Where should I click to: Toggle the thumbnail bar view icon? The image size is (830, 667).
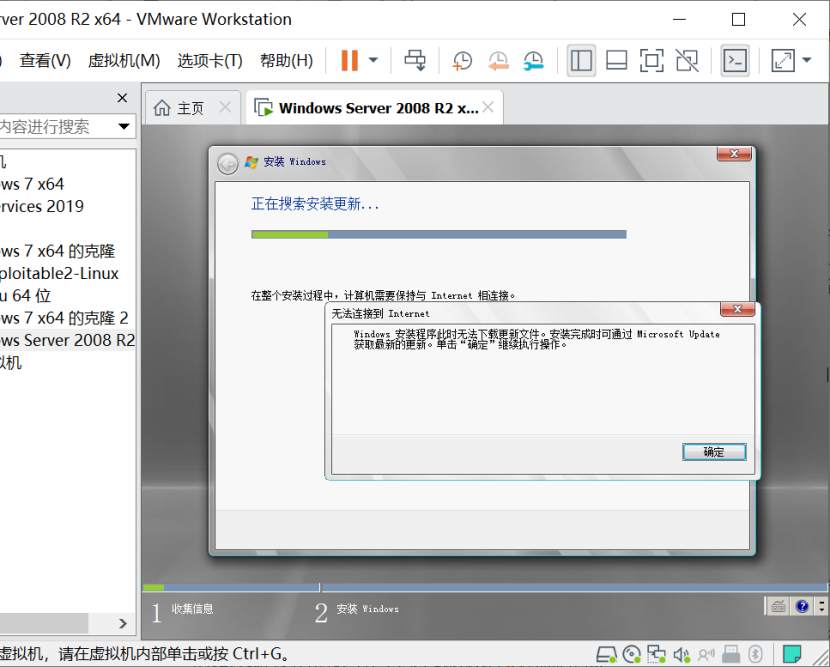coord(617,60)
